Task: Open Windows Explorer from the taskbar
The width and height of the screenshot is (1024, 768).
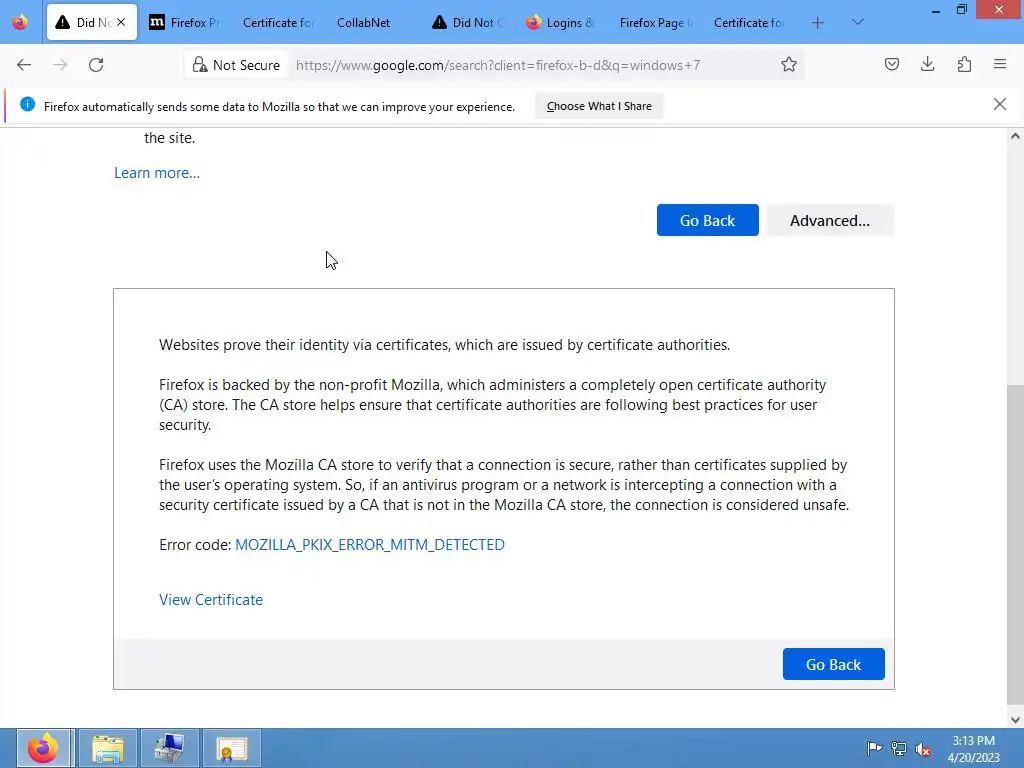Action: pos(108,748)
